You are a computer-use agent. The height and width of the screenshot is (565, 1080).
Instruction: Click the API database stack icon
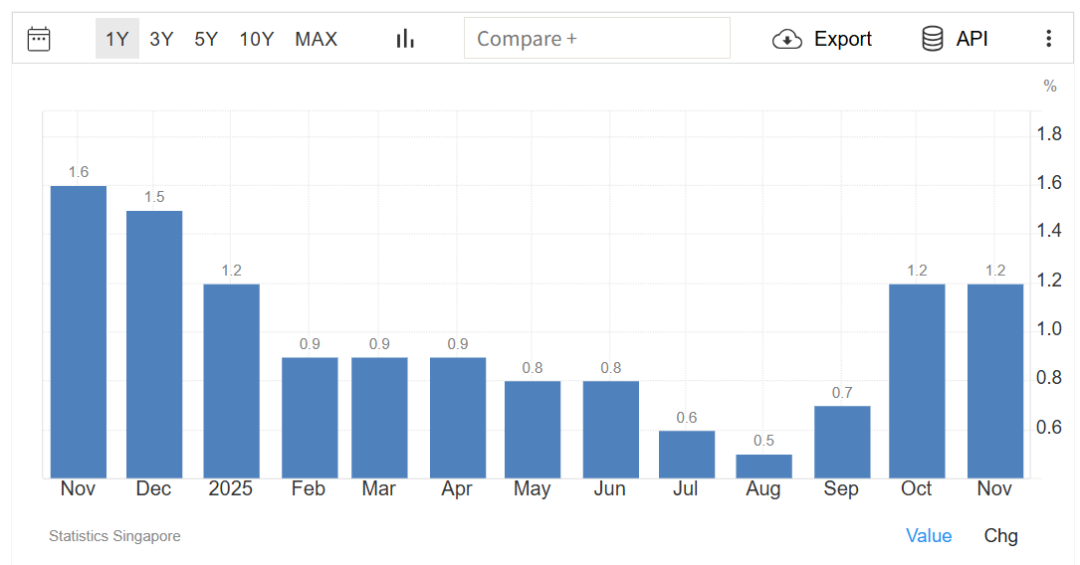[x=932, y=39]
